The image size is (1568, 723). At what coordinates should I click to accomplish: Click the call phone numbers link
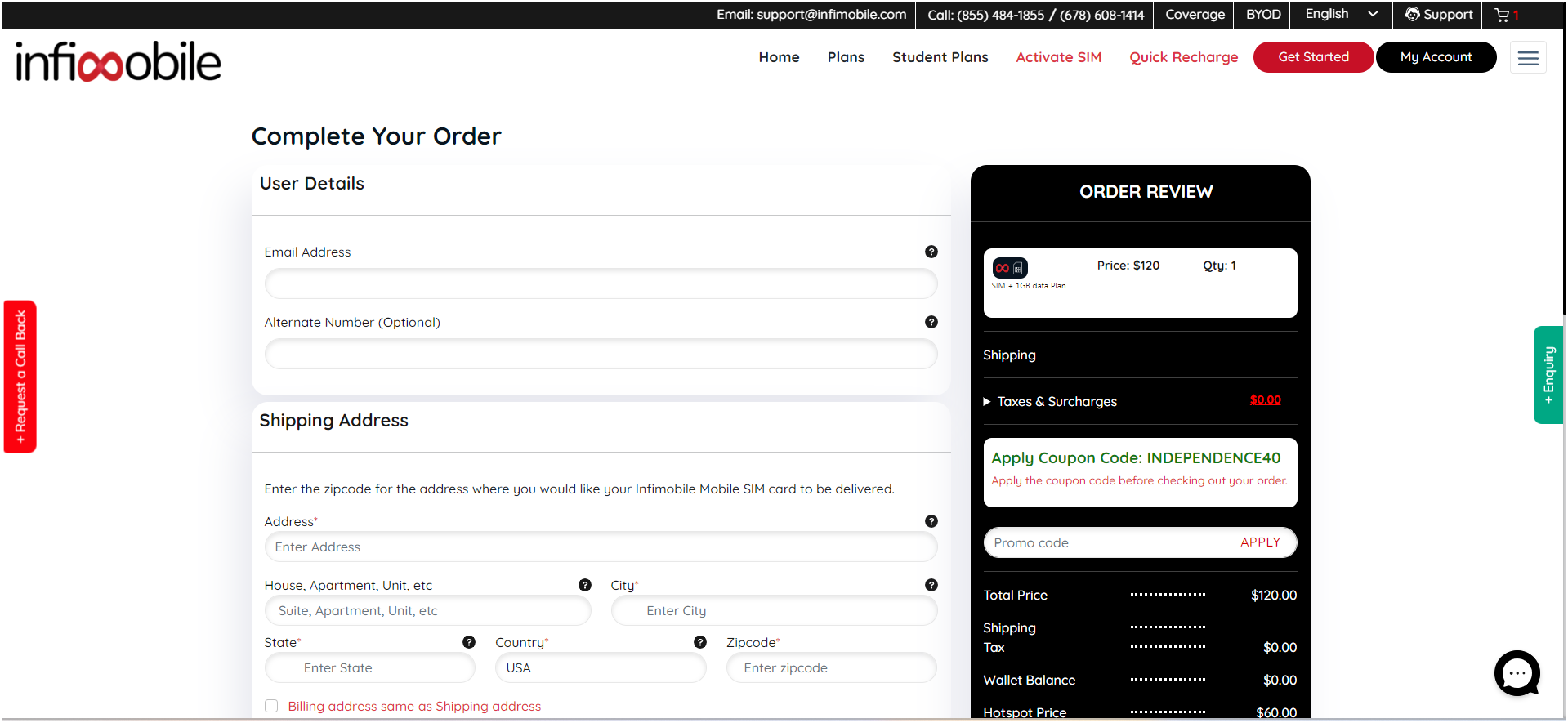[x=1035, y=15]
